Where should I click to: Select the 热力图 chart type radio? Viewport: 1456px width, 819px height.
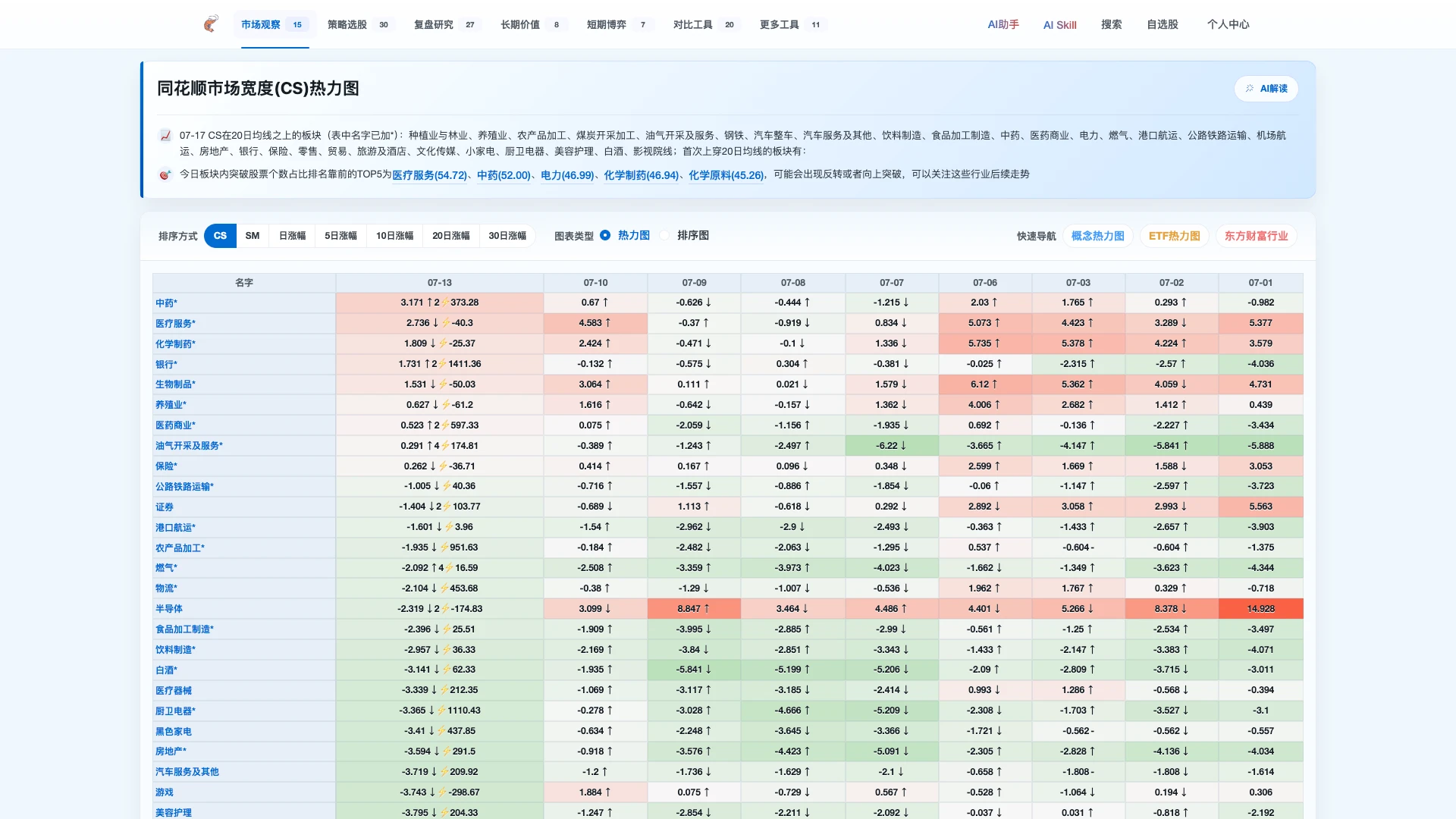[x=605, y=235]
